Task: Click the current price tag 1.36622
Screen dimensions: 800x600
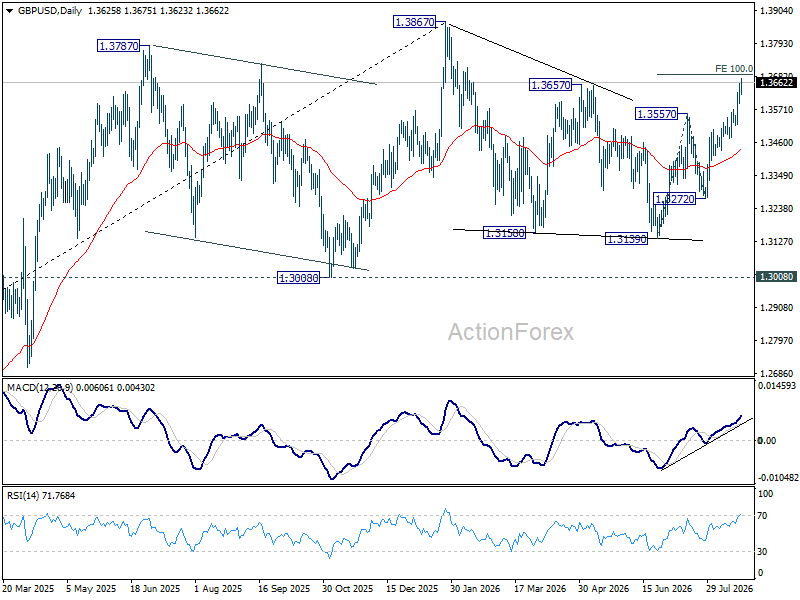Action: click(777, 83)
